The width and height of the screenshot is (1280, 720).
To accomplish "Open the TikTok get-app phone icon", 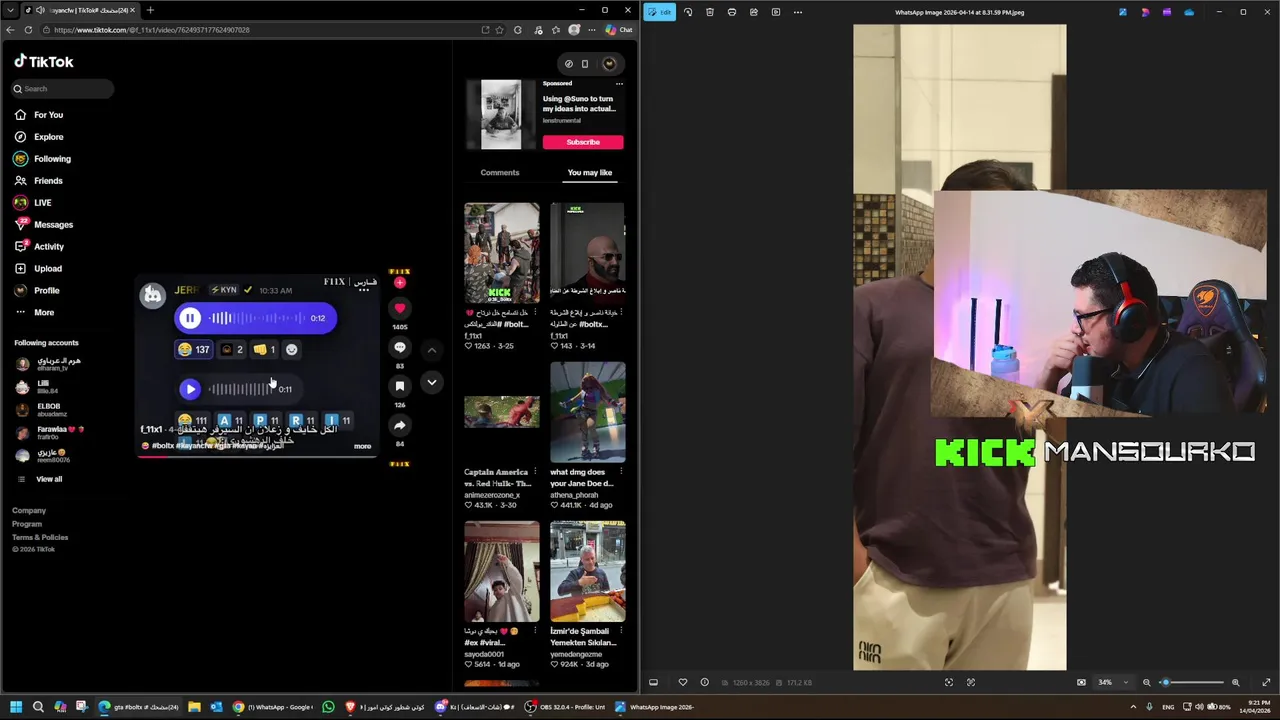I will click(585, 64).
